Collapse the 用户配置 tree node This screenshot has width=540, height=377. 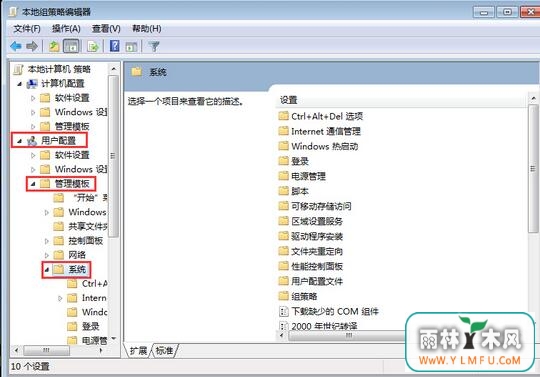19,141
